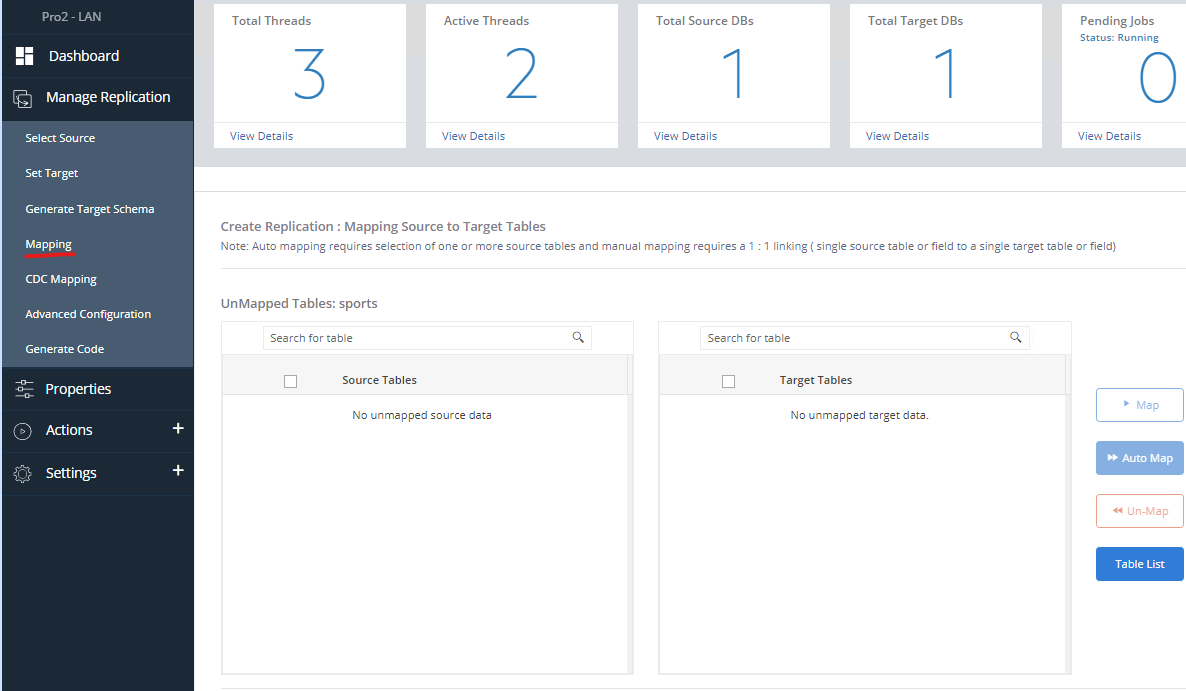The image size is (1186, 691).
Task: Go to Set Target step
Action: [x=51, y=173]
